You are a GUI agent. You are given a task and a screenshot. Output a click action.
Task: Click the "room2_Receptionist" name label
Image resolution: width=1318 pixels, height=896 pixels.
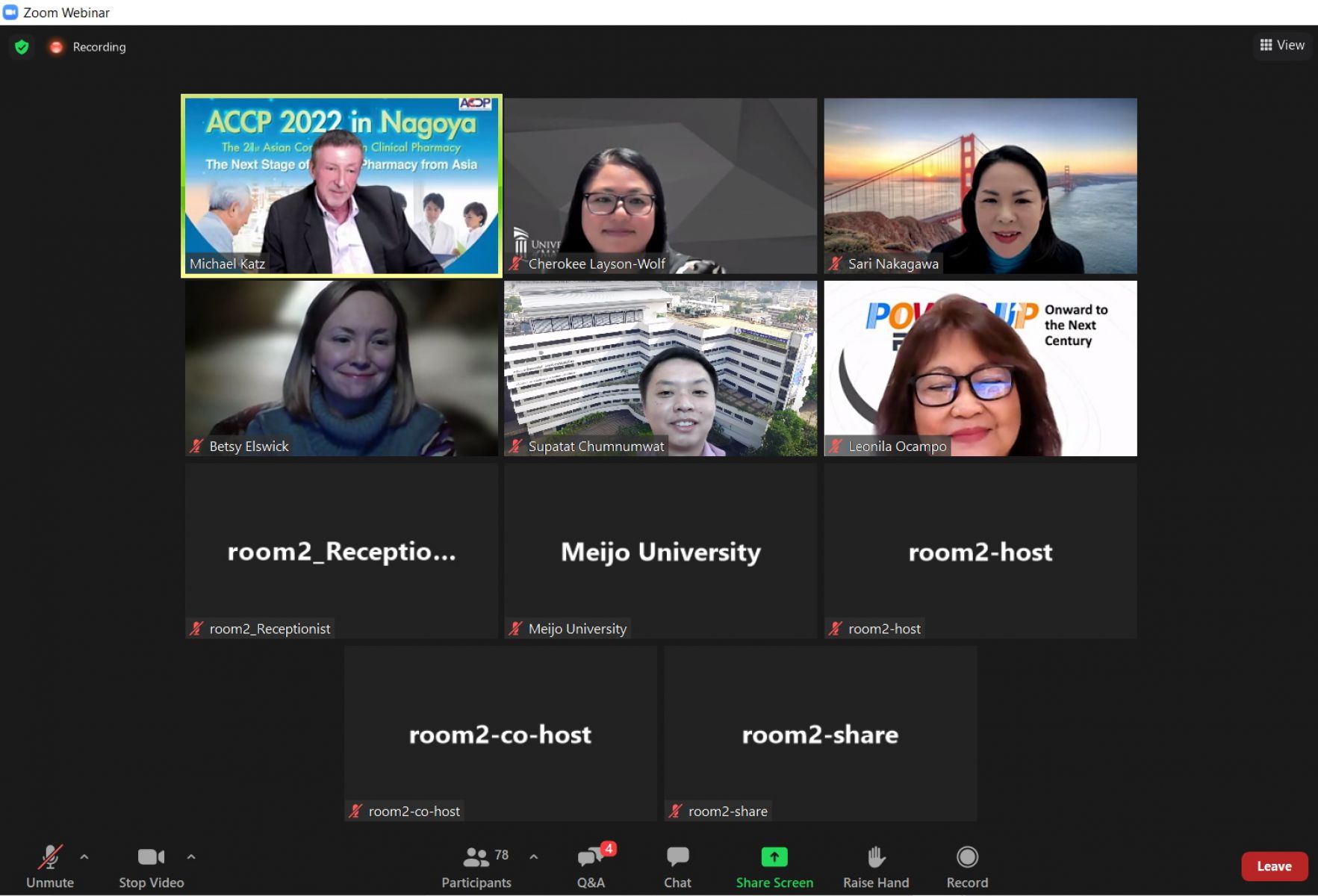270,629
